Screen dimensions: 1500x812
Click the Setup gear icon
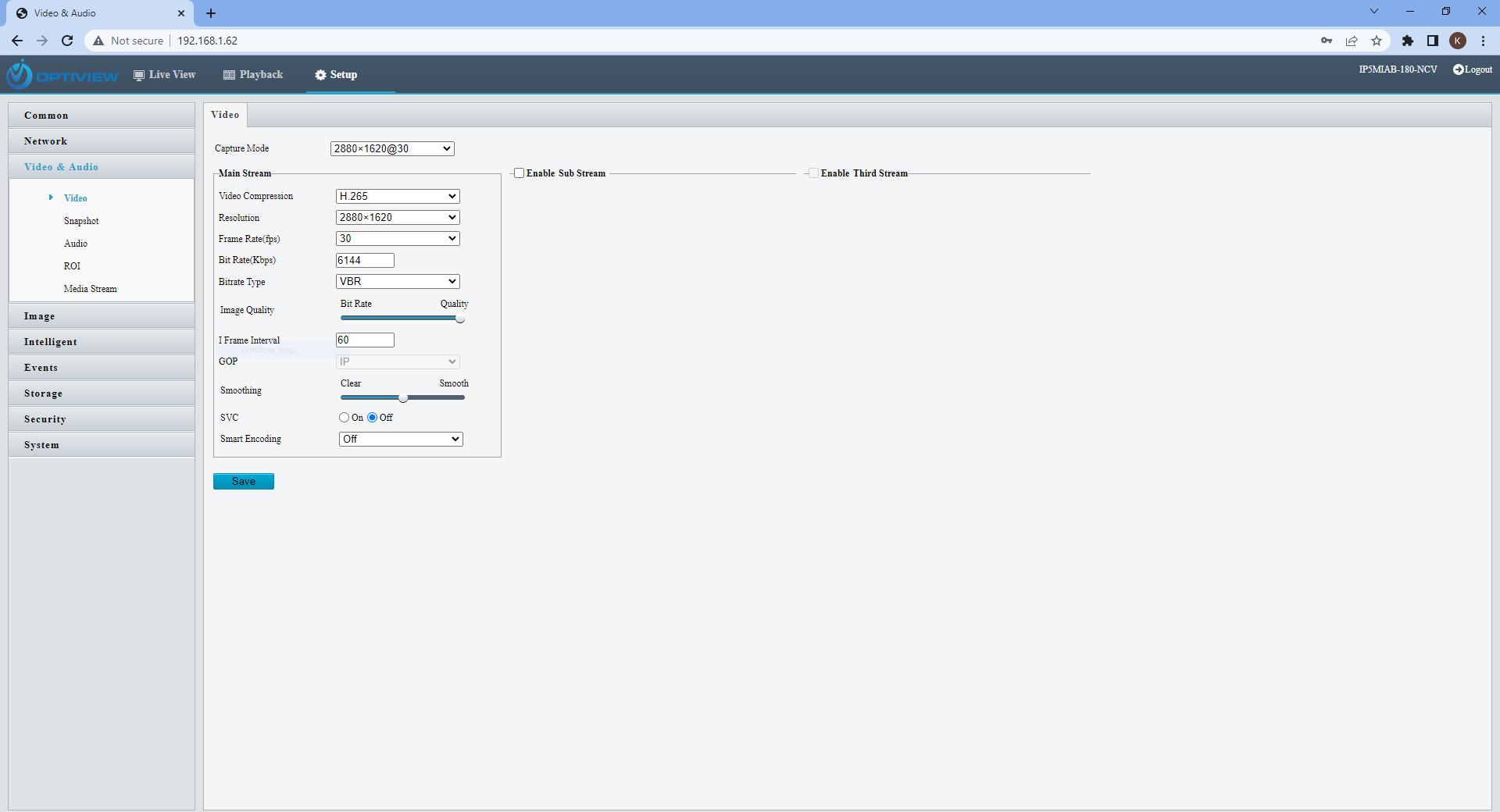(x=320, y=75)
